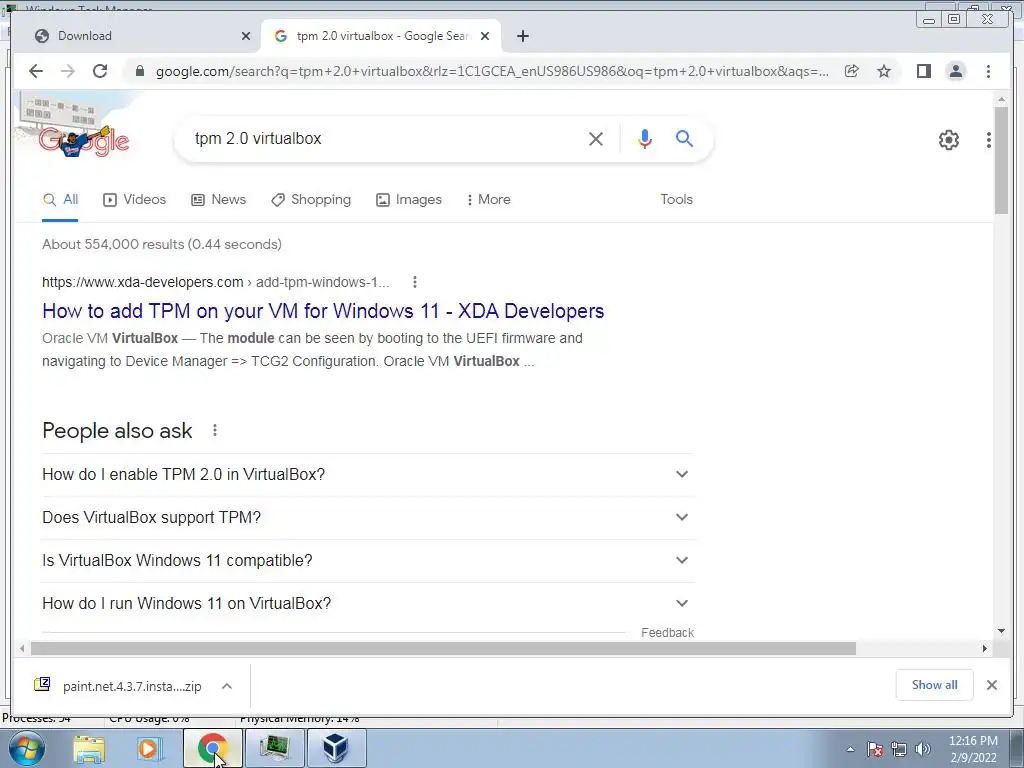The image size is (1024, 768).
Task: Bookmark this page with the star icon
Action: coord(884,71)
